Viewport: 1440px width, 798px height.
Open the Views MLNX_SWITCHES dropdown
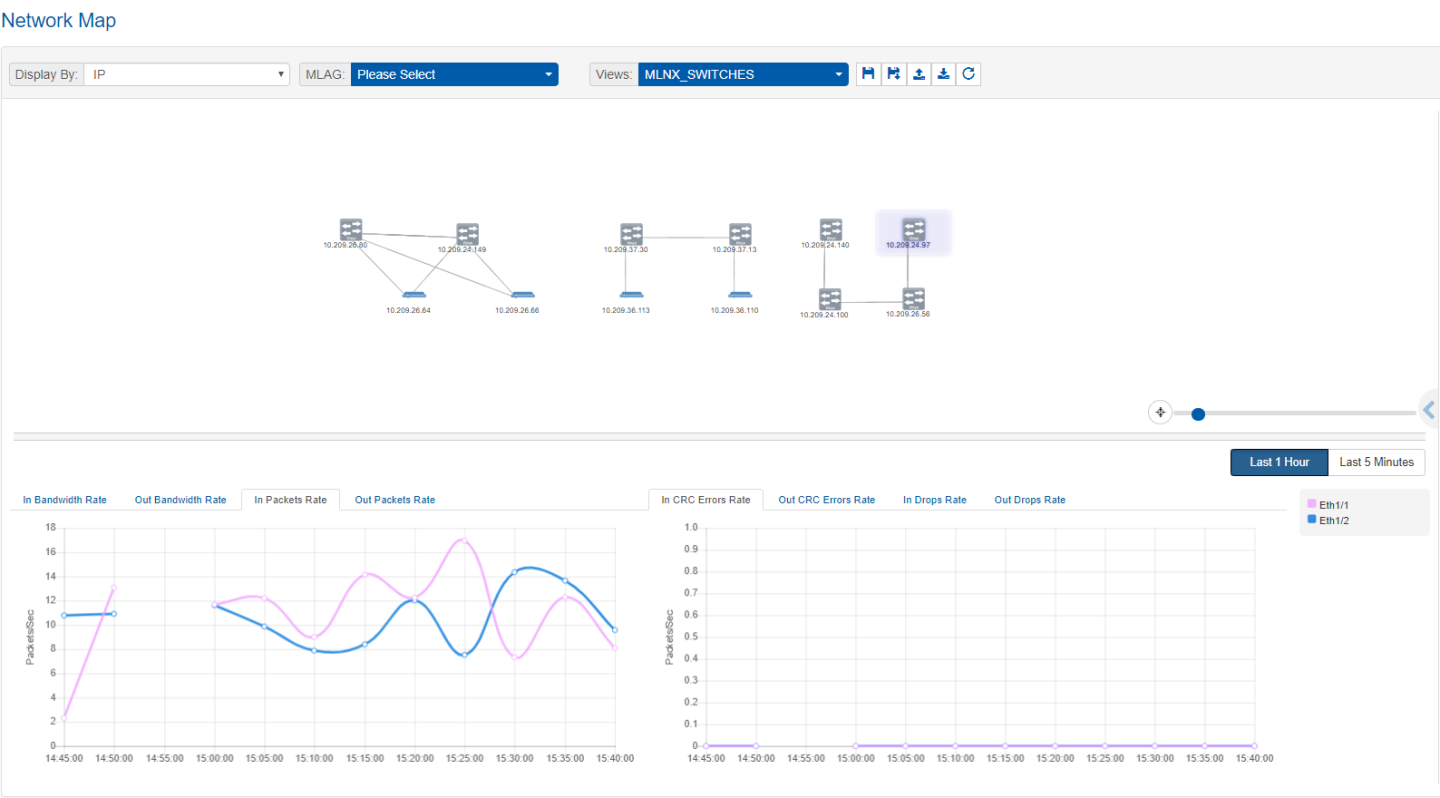(x=743, y=74)
